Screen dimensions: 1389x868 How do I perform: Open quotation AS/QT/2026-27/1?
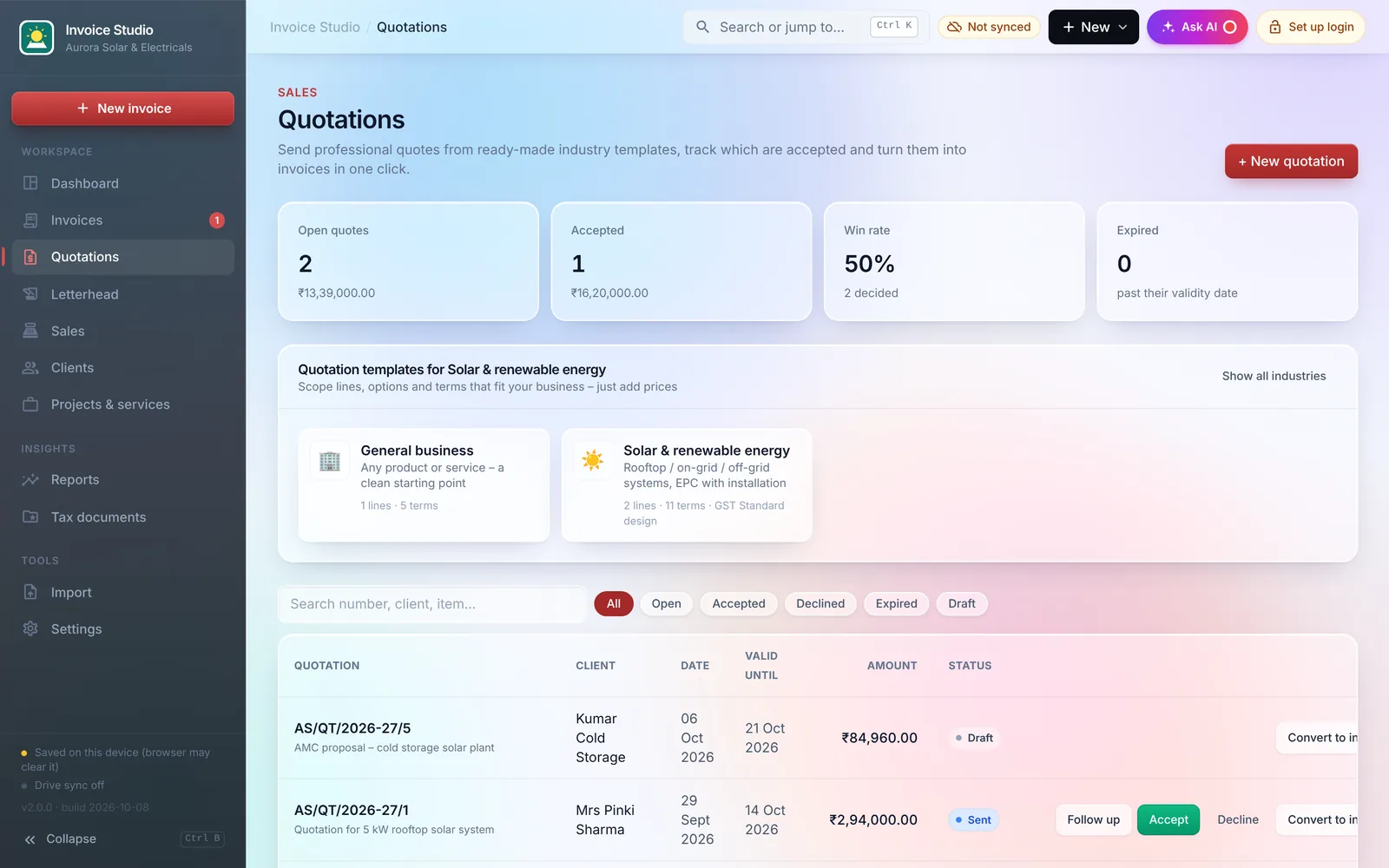coord(352,810)
